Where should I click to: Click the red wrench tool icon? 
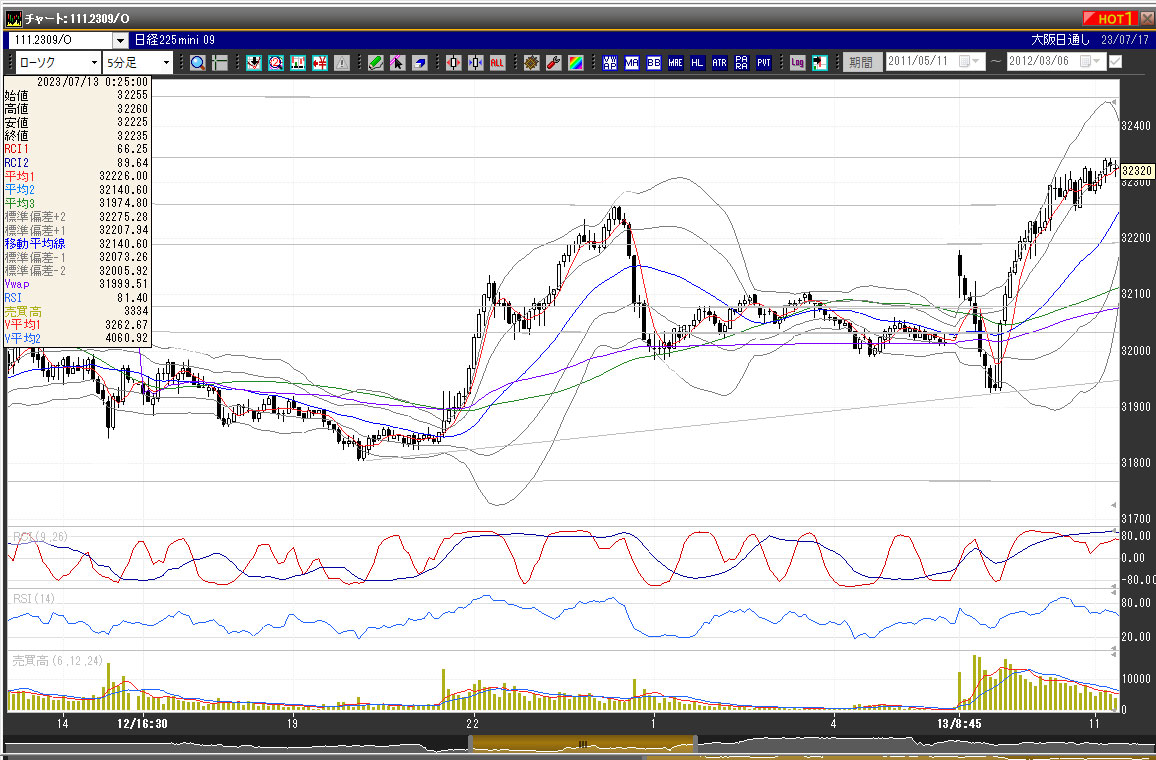coord(554,63)
